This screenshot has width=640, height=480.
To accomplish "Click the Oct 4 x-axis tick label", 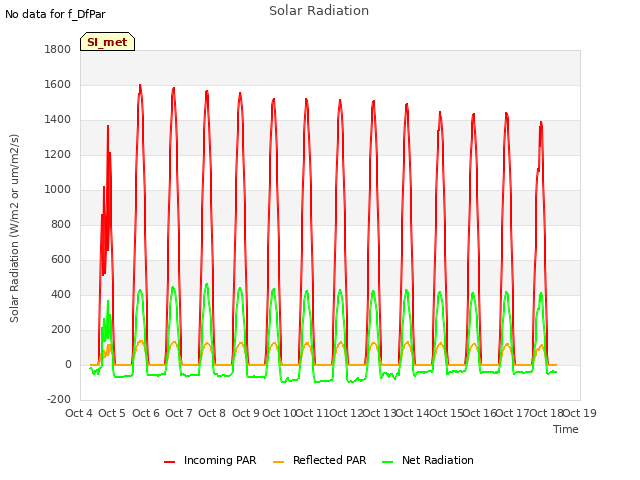I will [79, 413].
